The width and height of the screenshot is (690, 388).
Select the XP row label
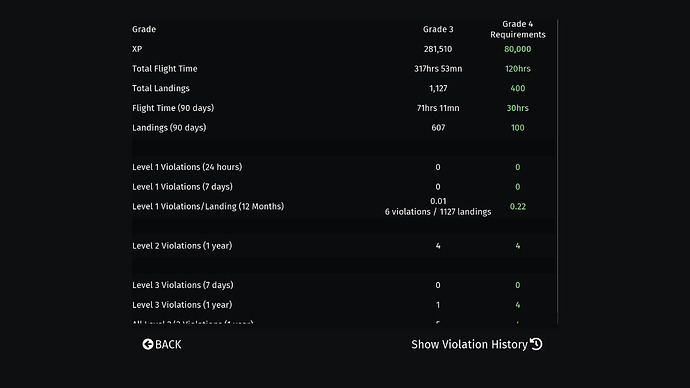pyautogui.click(x=137, y=49)
